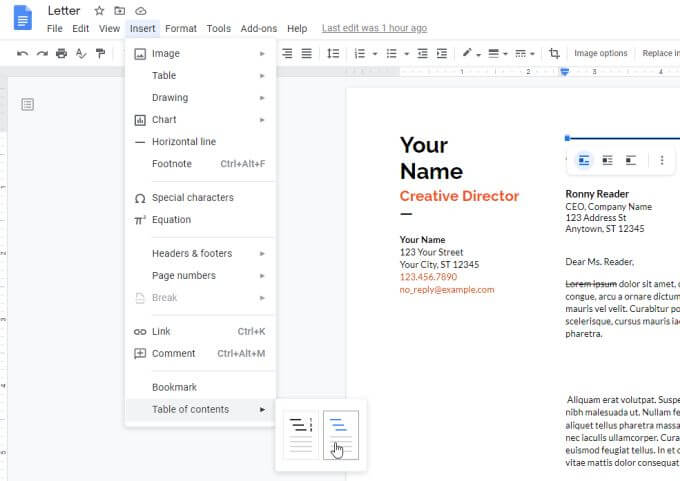
Task: Click the Crop image icon
Action: pos(554,53)
